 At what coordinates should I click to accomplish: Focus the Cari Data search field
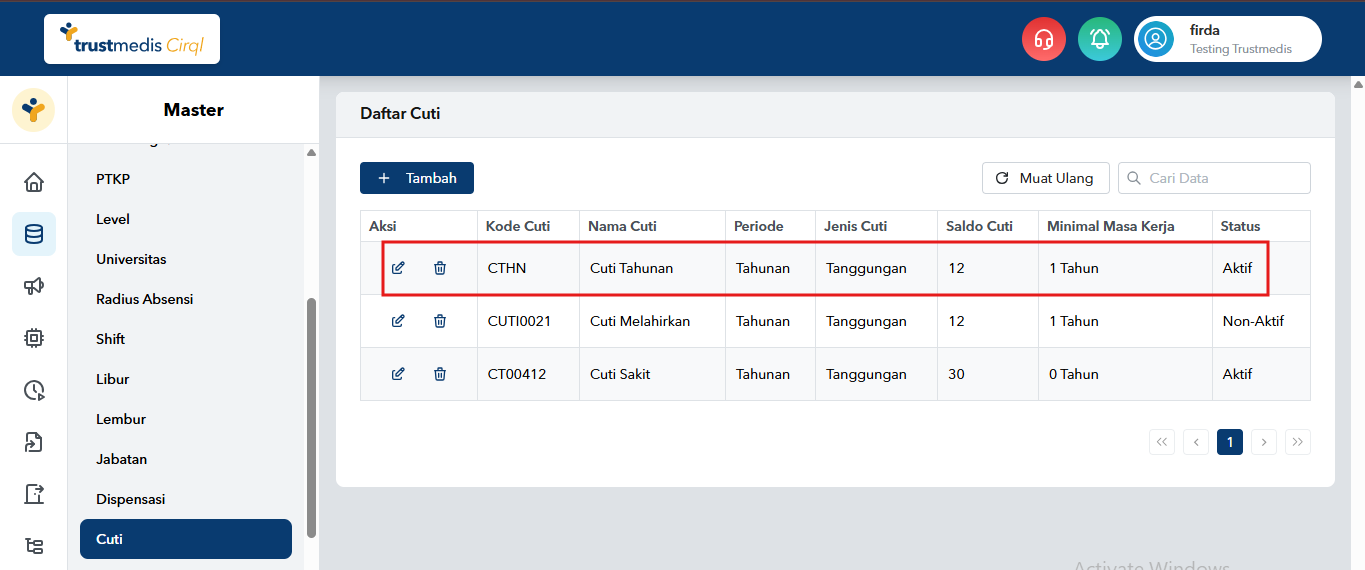pos(1214,178)
